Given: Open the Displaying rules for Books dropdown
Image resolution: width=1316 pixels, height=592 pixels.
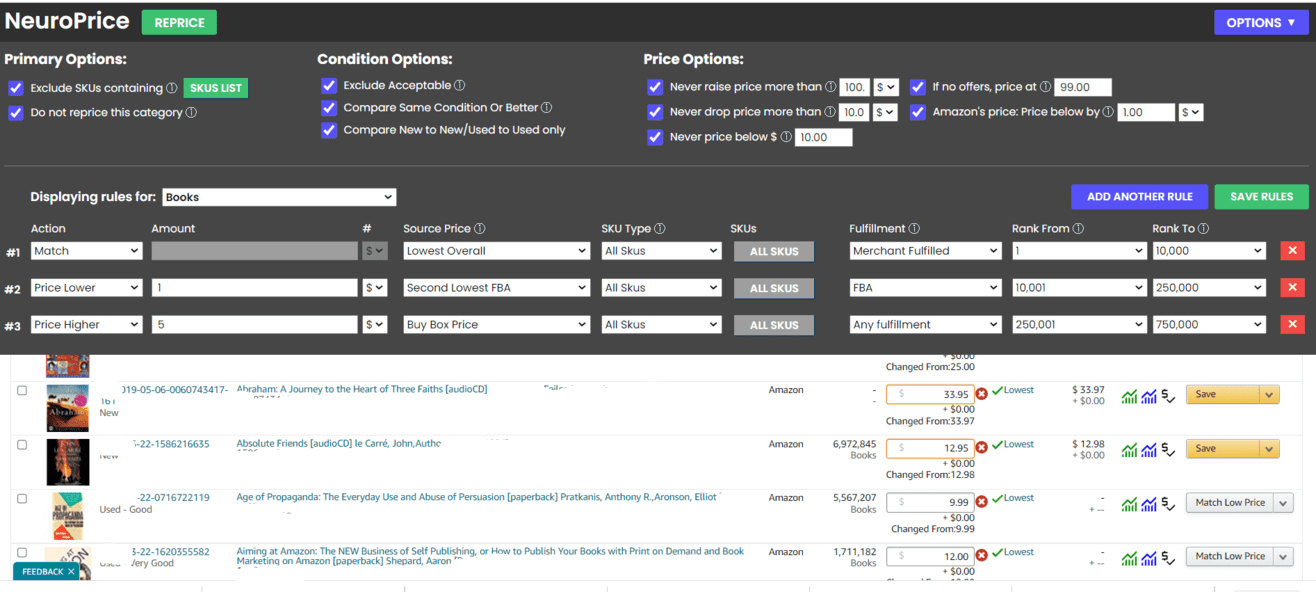Looking at the screenshot, I should tap(279, 198).
